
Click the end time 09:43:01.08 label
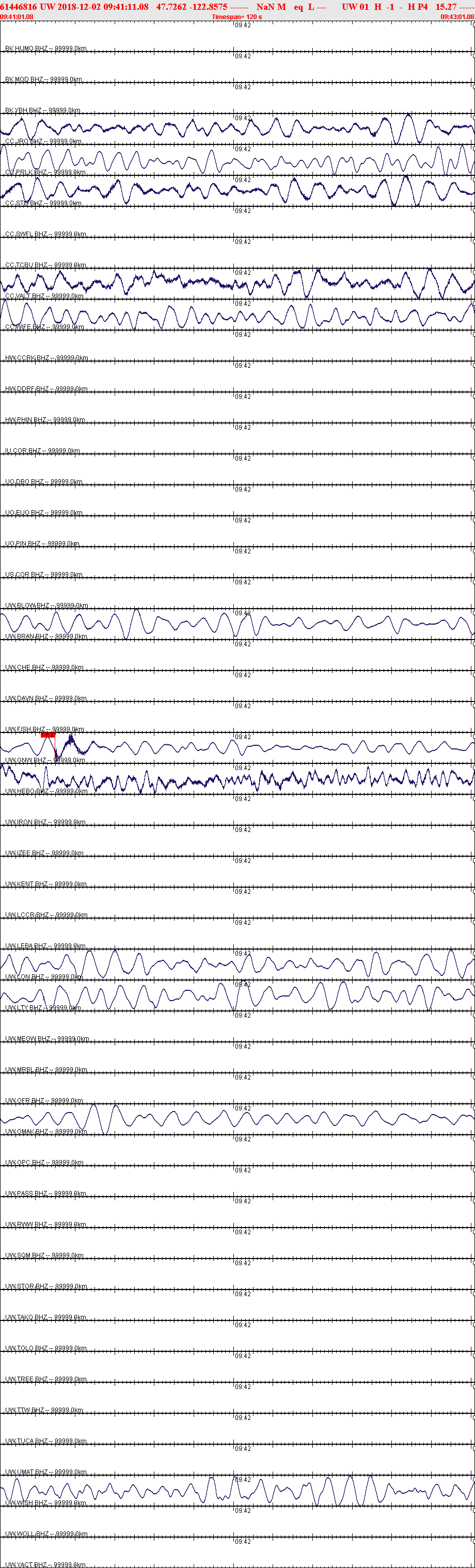coord(457,17)
